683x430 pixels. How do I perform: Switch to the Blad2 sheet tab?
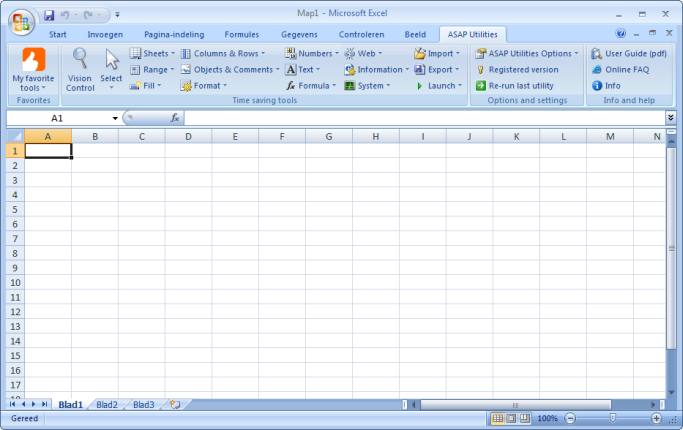point(107,405)
